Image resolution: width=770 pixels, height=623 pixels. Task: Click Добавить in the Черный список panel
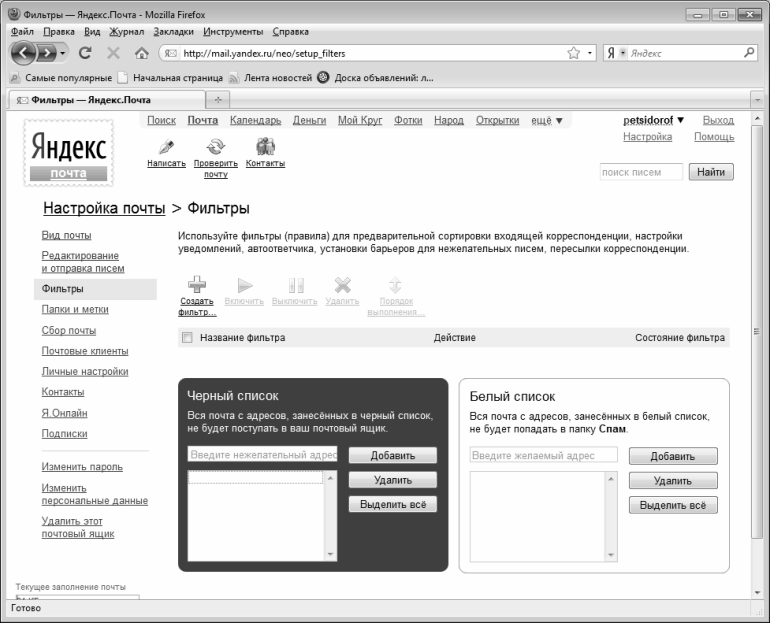pyautogui.click(x=392, y=455)
